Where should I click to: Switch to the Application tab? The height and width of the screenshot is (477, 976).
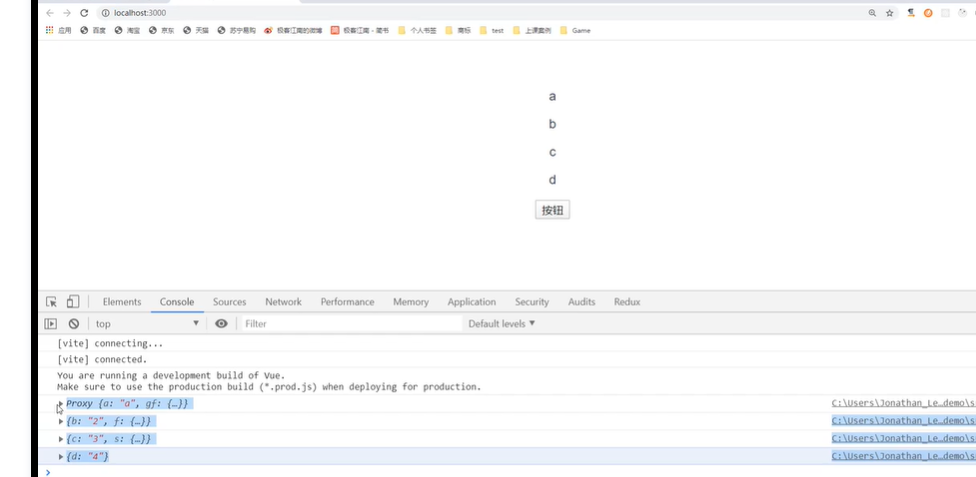pos(472,301)
